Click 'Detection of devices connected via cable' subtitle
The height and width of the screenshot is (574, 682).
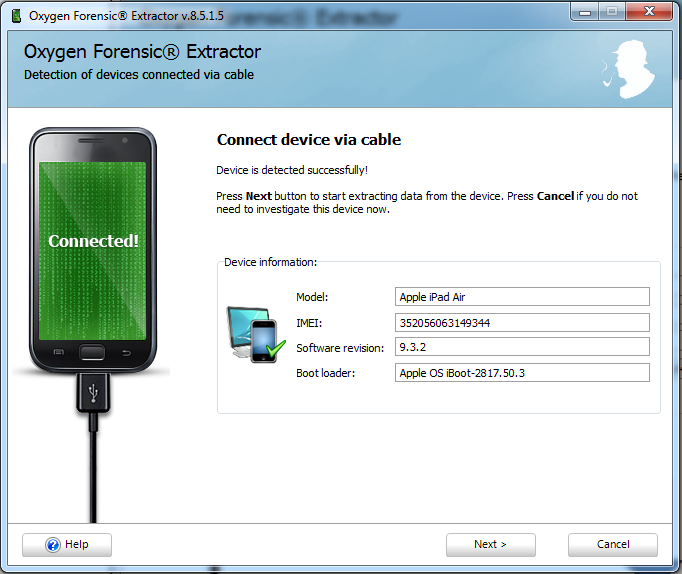[139, 75]
